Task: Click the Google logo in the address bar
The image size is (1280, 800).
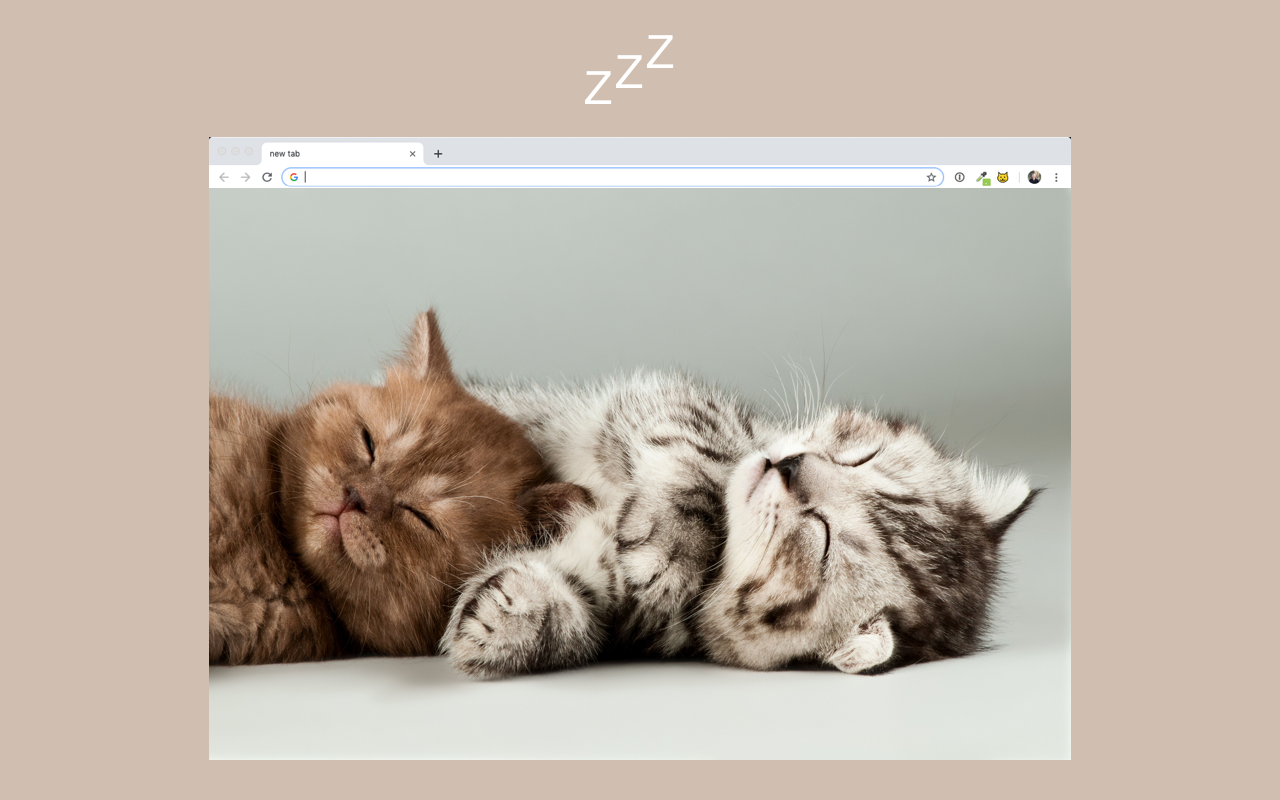Action: [x=294, y=177]
